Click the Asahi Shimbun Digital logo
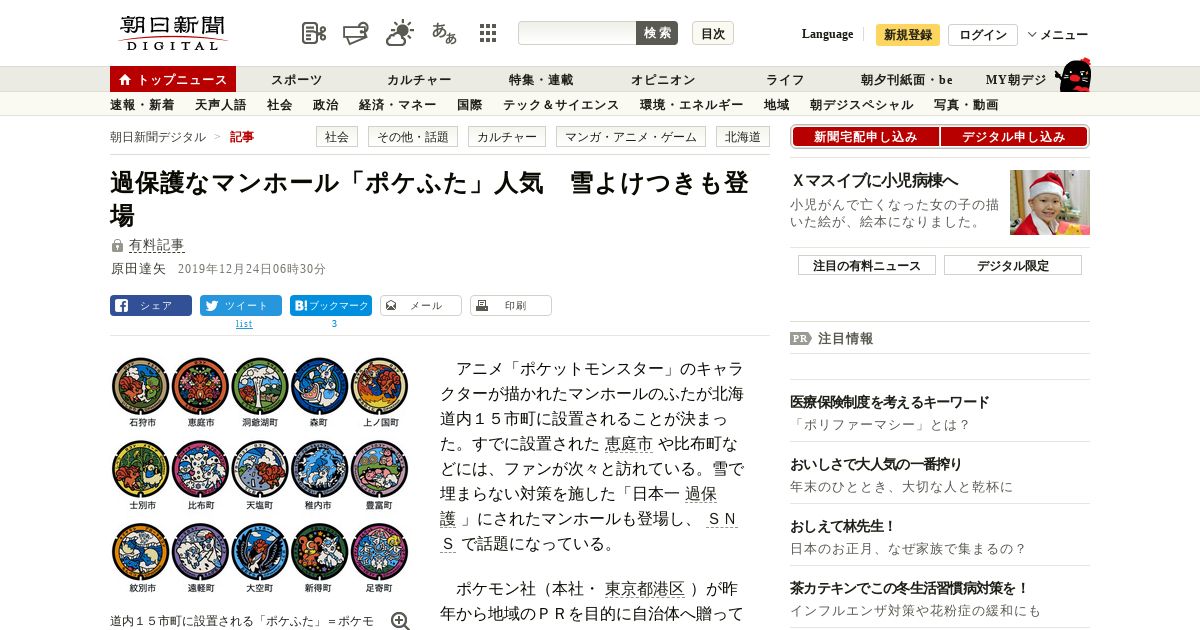Viewport: 1200px width, 630px height. pyautogui.click(x=173, y=33)
